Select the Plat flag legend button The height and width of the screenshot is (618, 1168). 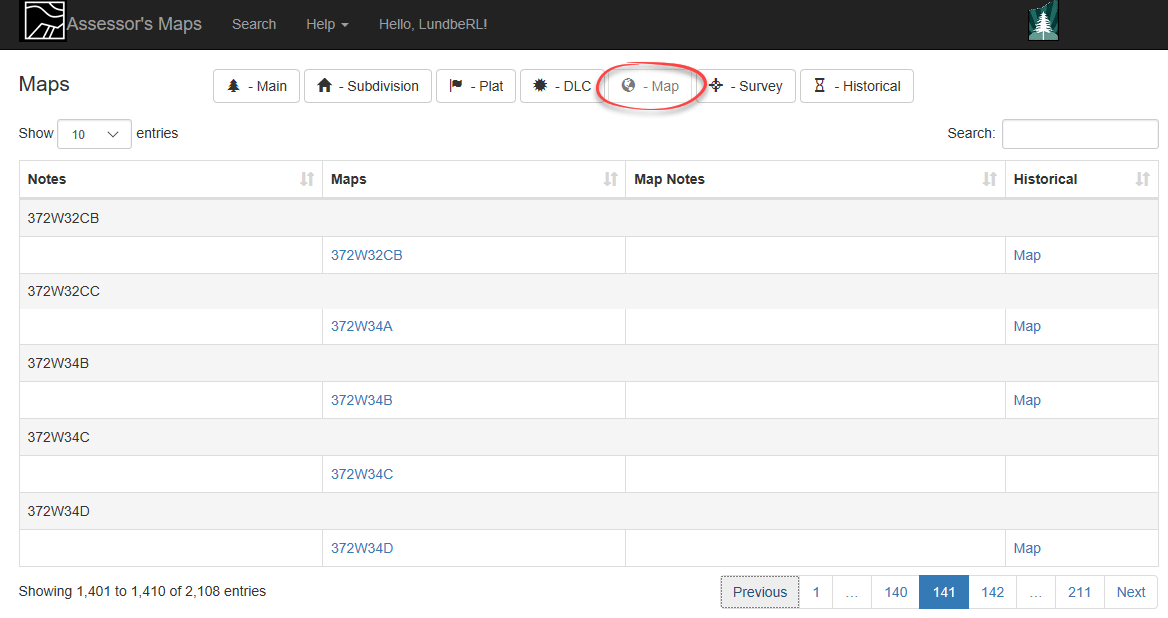tap(476, 86)
